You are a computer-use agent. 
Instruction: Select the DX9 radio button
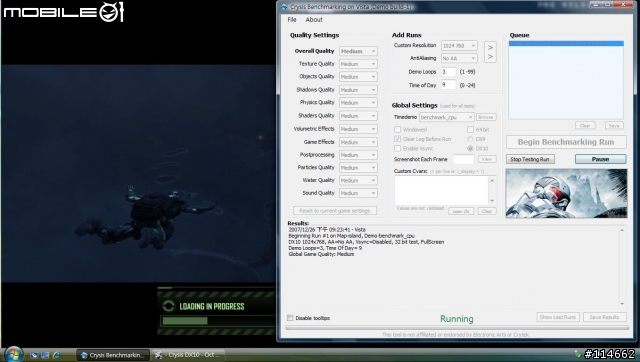coord(470,139)
